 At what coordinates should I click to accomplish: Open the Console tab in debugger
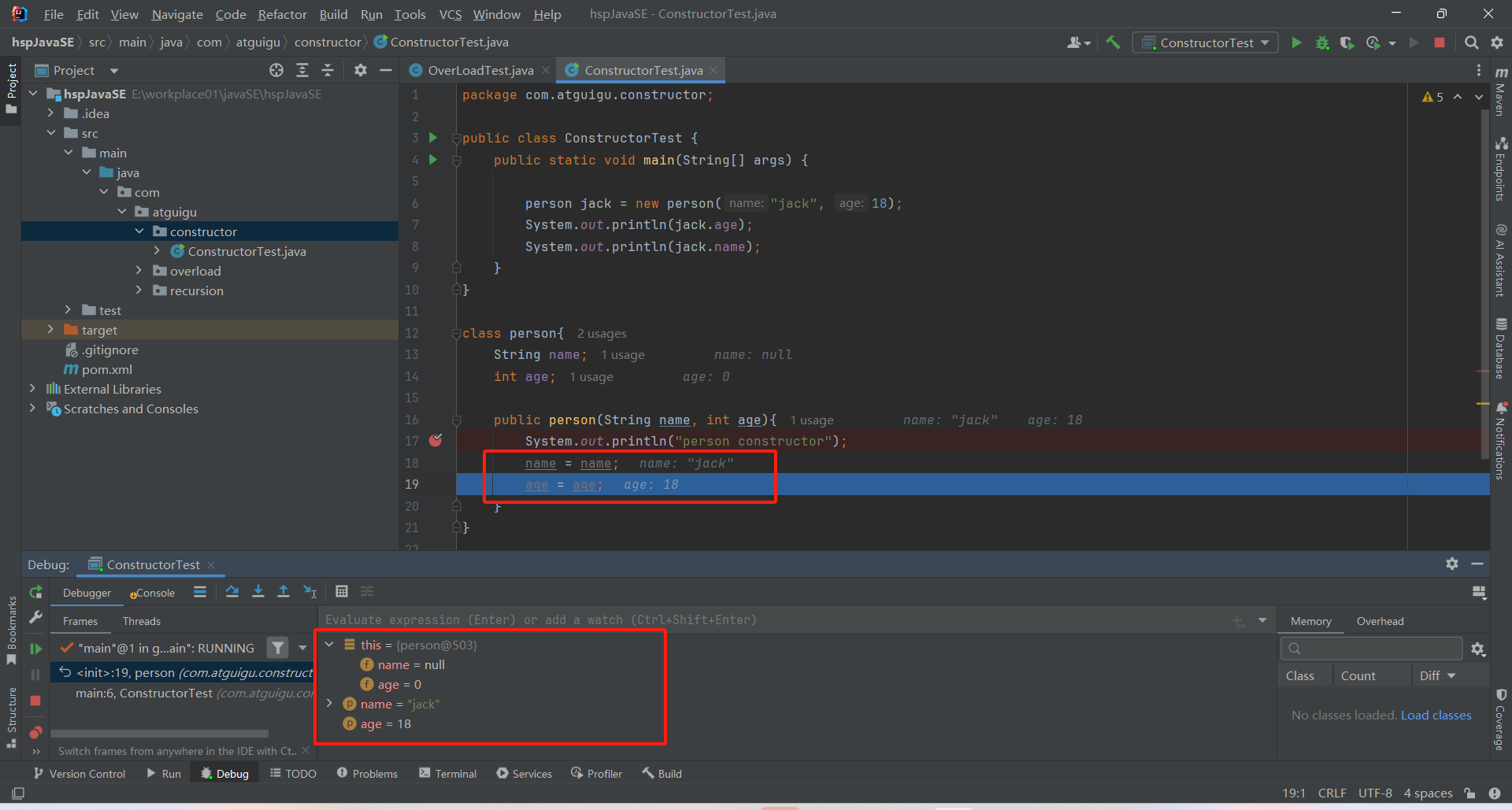click(x=153, y=594)
